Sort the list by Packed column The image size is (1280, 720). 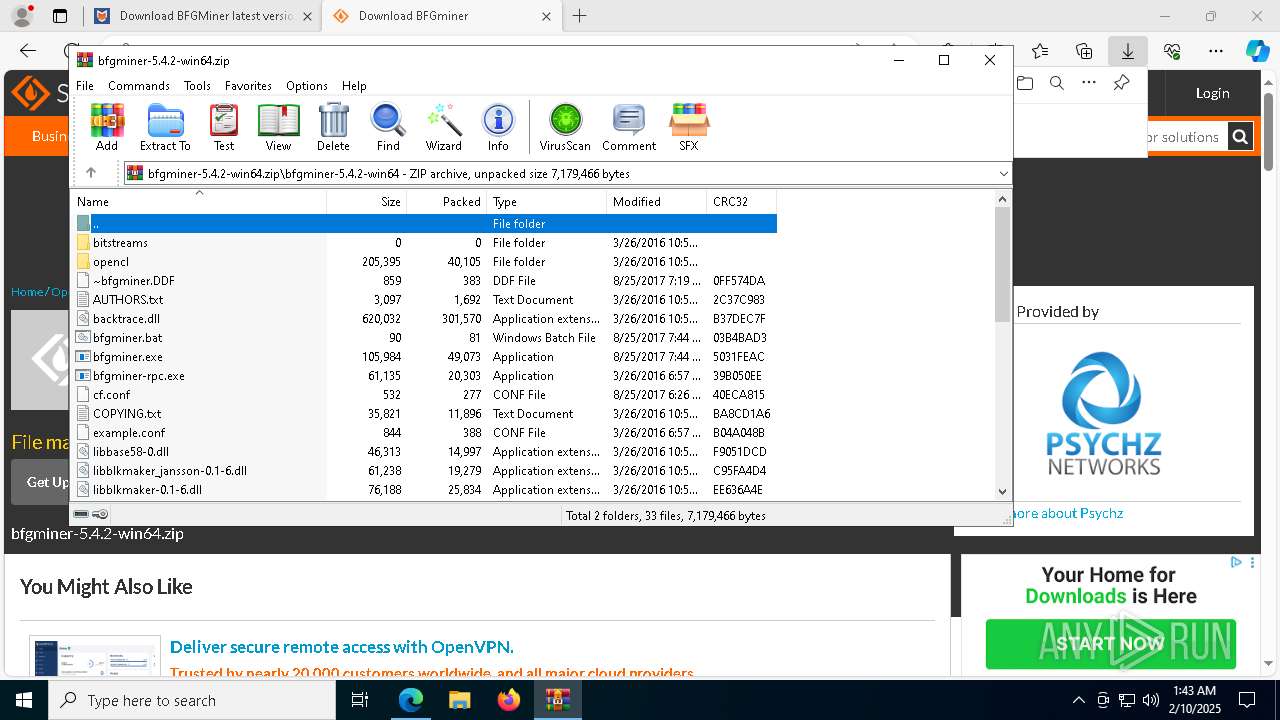point(446,202)
